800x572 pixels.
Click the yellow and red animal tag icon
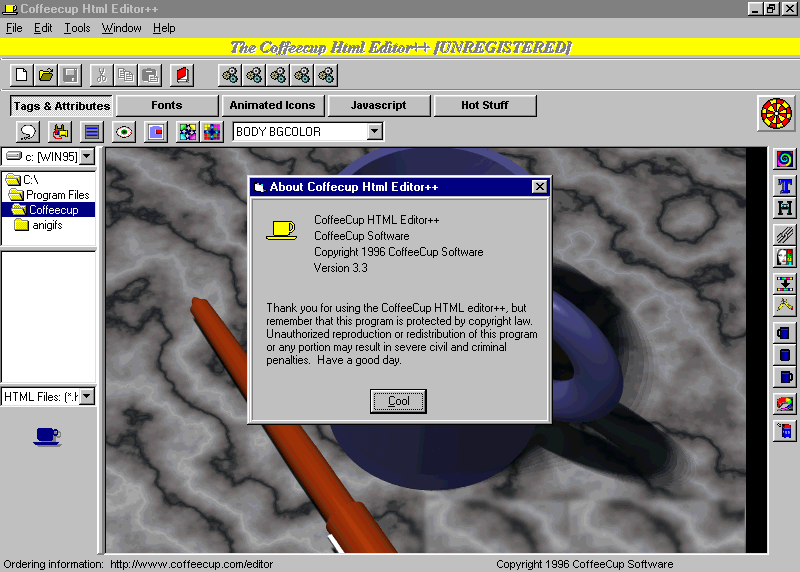click(x=60, y=132)
